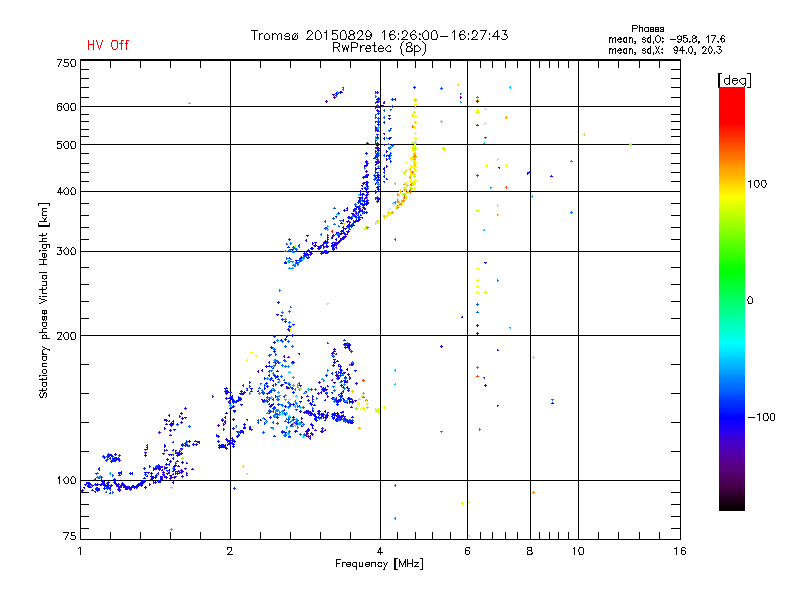
Task: Click the '[deg]' colorbar unit label
Action: [734, 80]
